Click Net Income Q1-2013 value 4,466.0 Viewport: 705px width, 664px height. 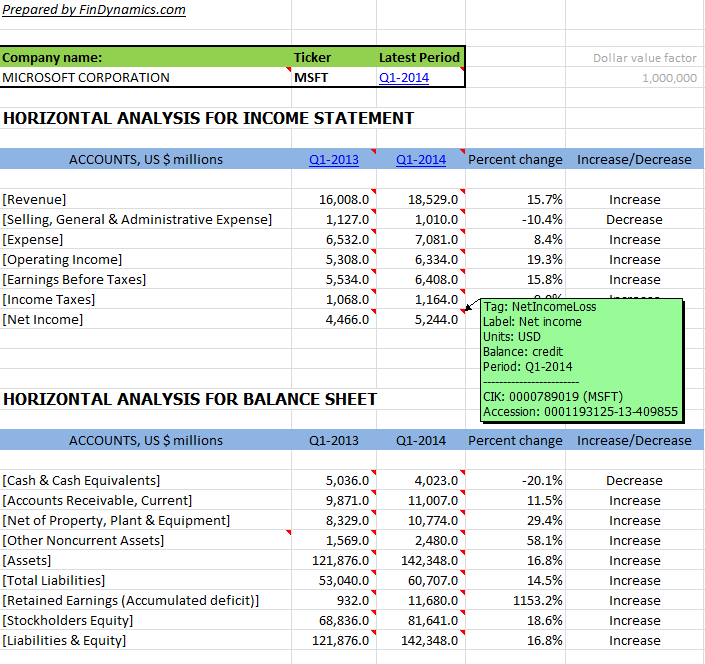(x=347, y=320)
